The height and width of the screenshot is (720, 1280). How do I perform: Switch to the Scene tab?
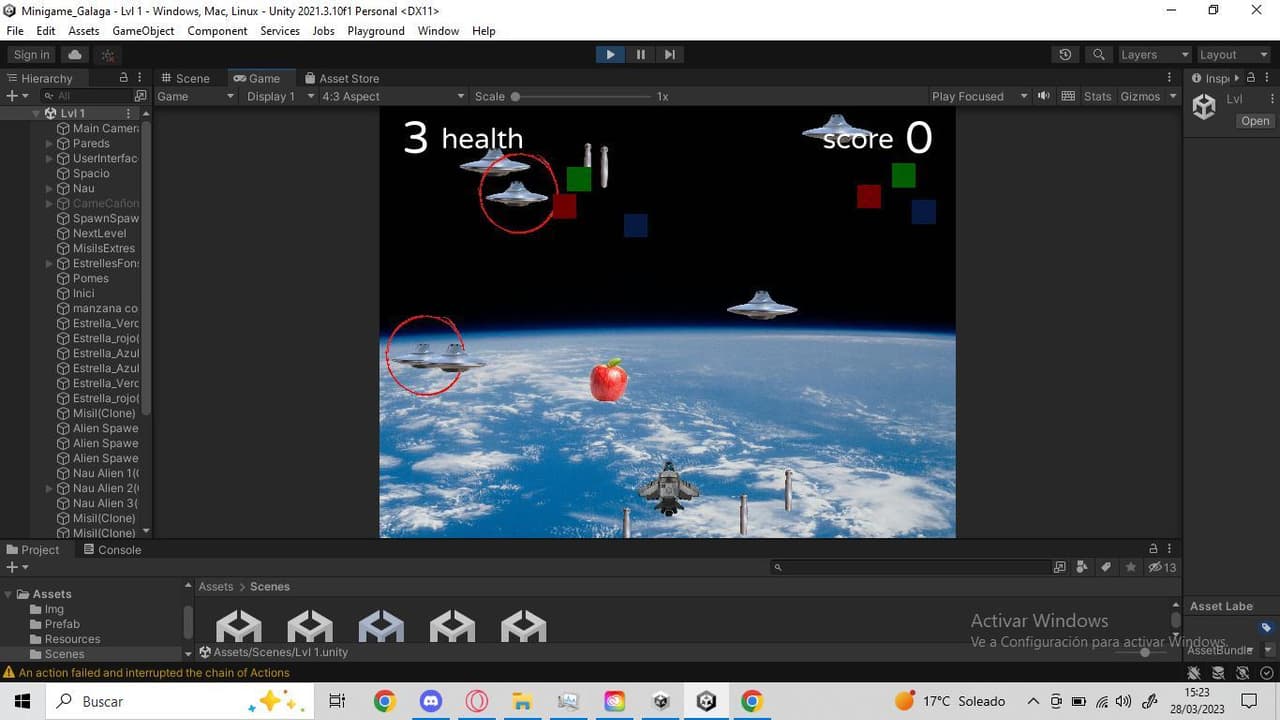185,78
